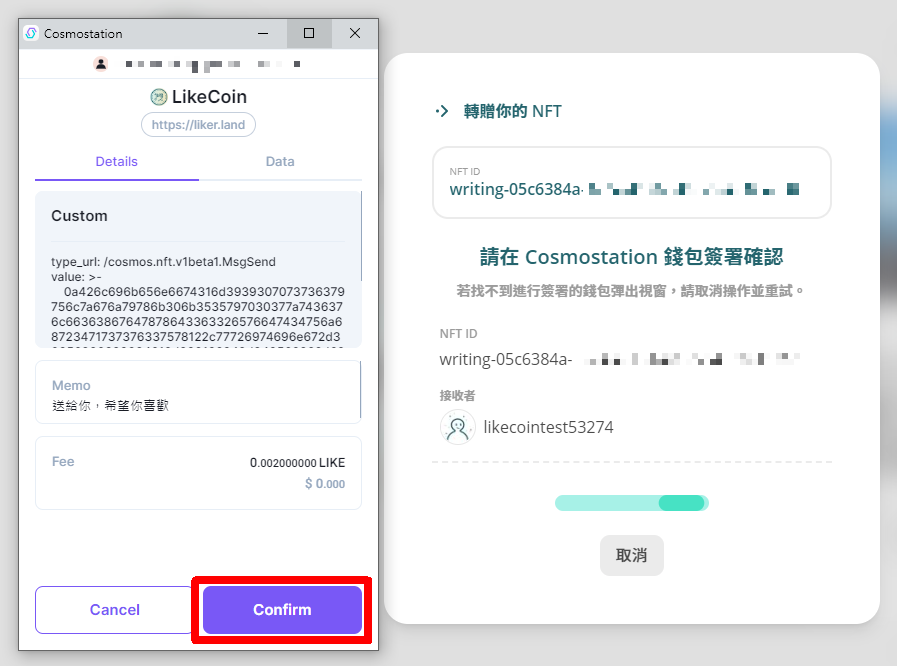Click the heading 請在 Cosmostation 錢包簽署確認

tap(632, 256)
